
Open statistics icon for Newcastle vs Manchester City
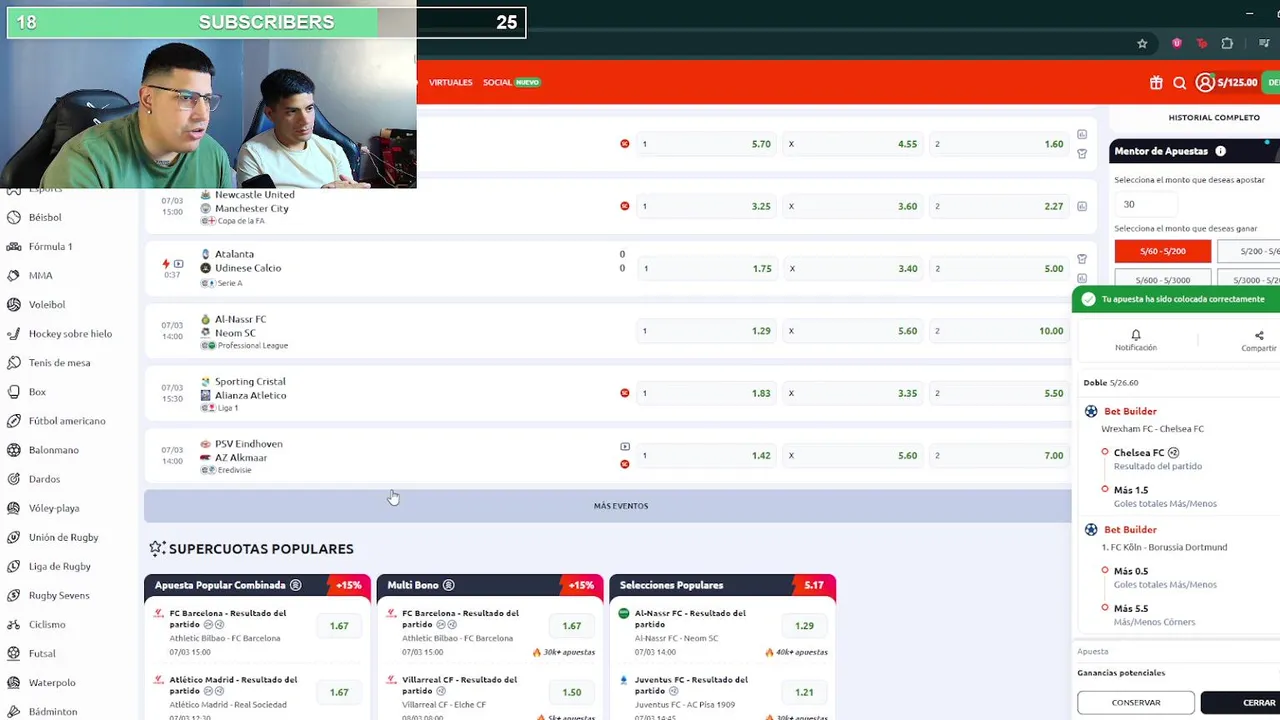[1081, 206]
